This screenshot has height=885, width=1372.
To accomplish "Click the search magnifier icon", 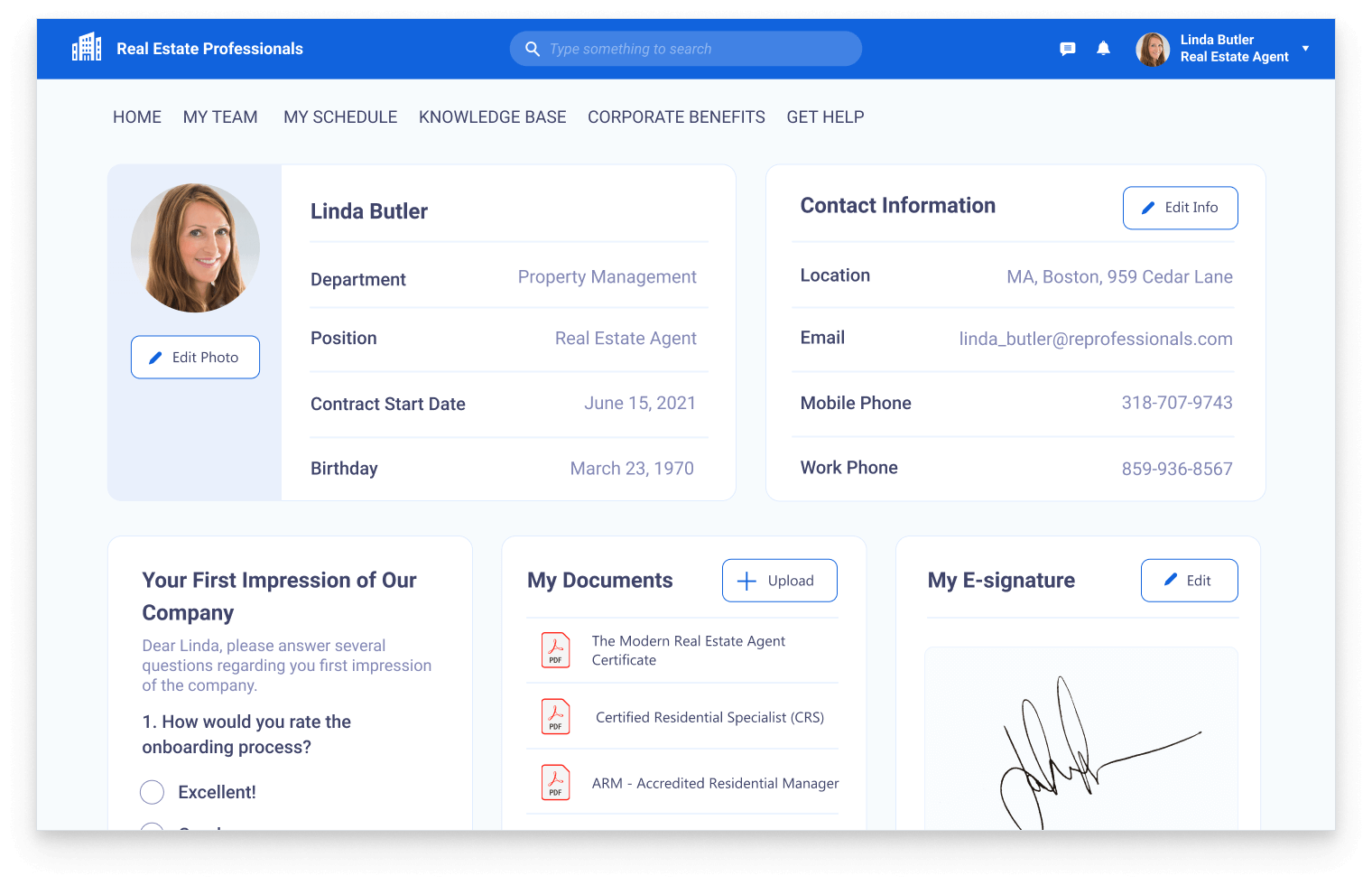I will [x=533, y=49].
